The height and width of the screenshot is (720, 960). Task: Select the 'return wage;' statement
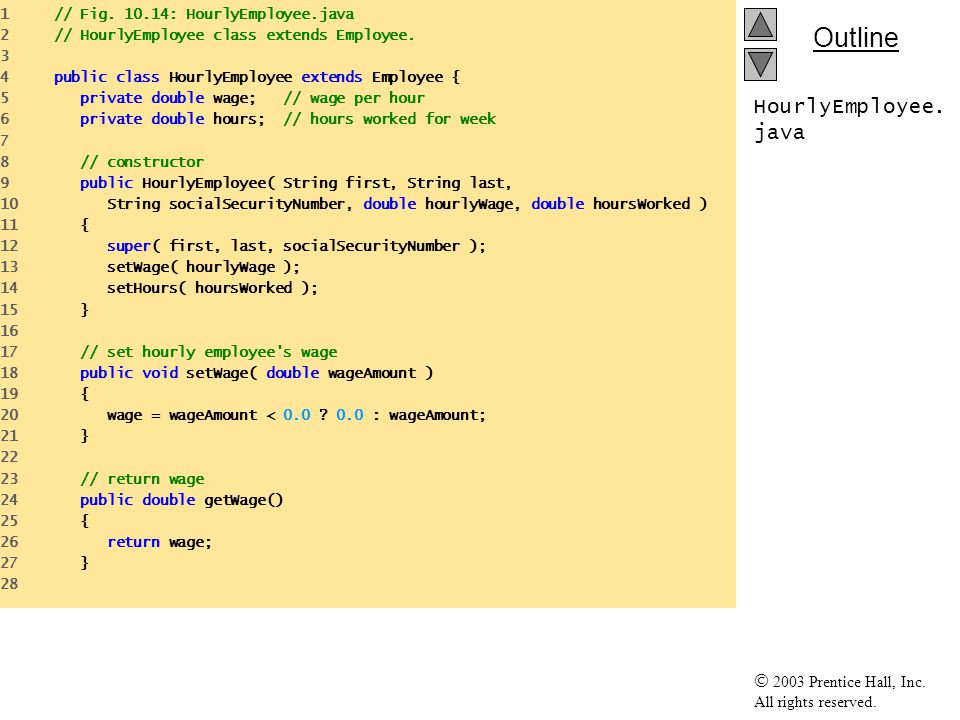(159, 542)
